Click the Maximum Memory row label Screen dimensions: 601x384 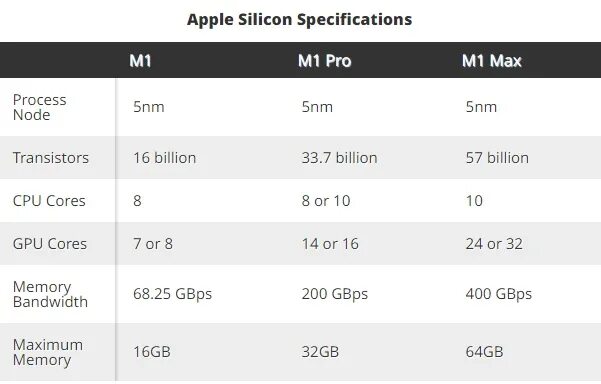[48, 352]
